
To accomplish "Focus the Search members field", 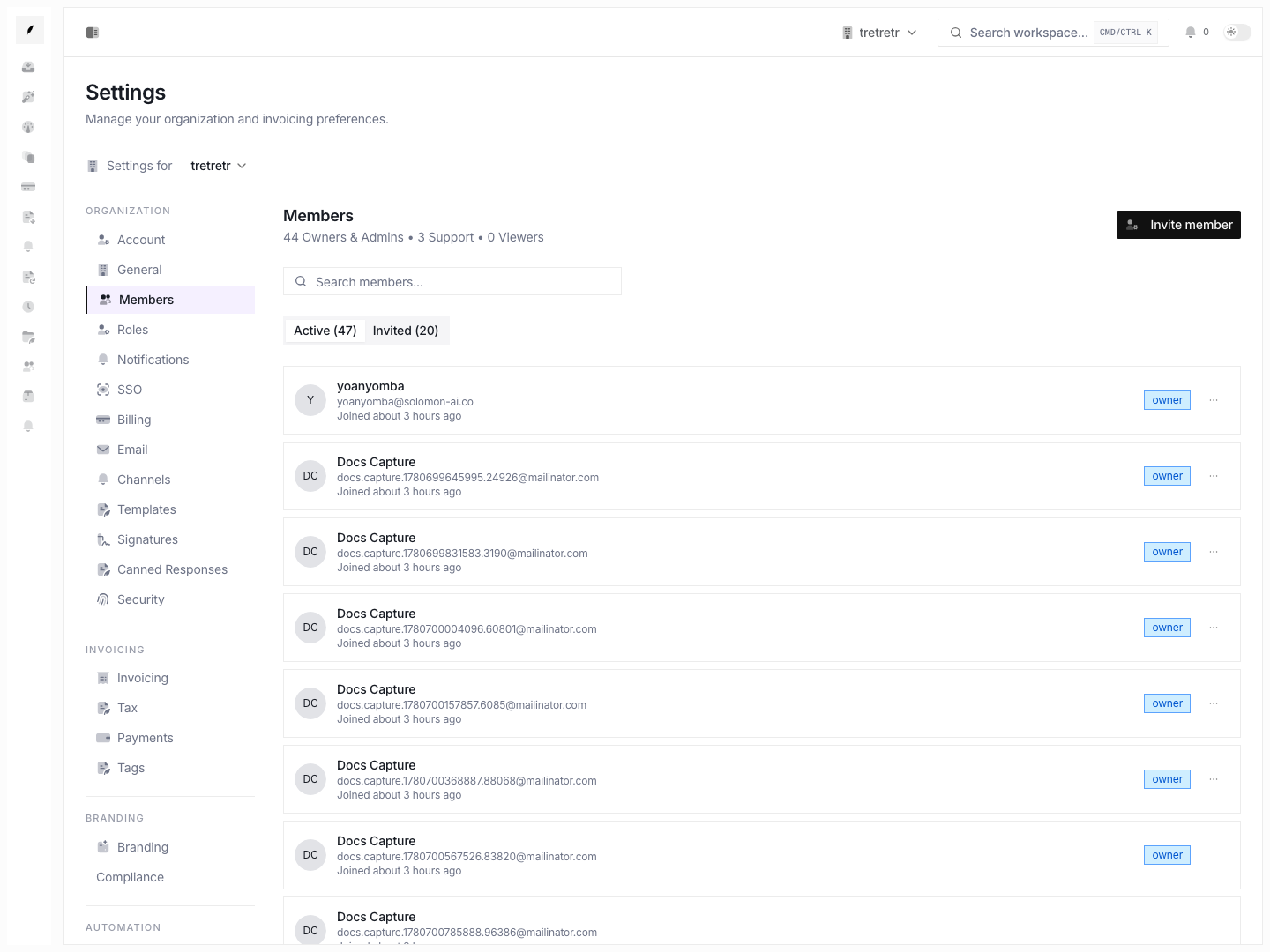I will [x=452, y=281].
